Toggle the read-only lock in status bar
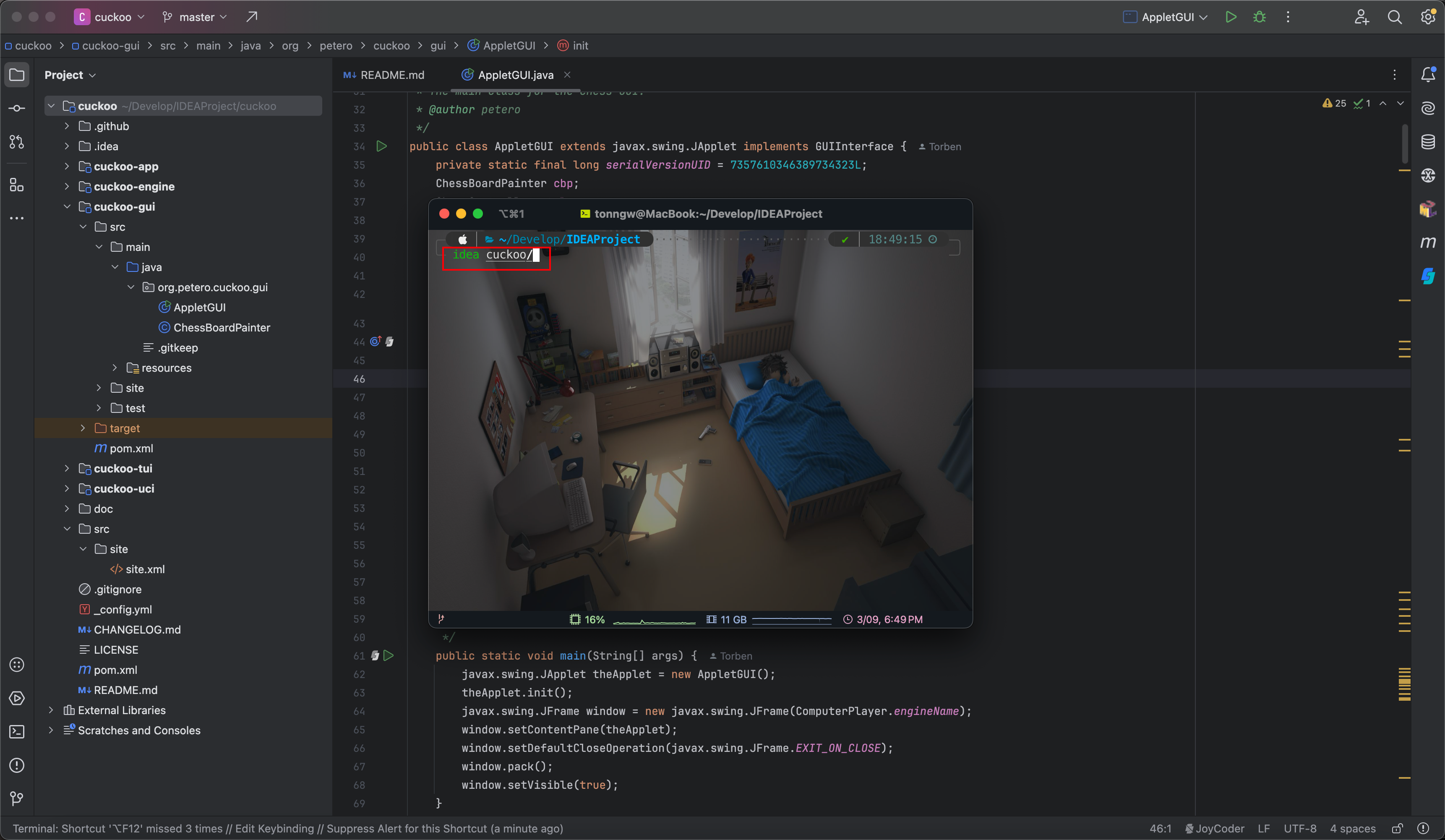Screen dimensions: 1445x840 coord(1398,829)
